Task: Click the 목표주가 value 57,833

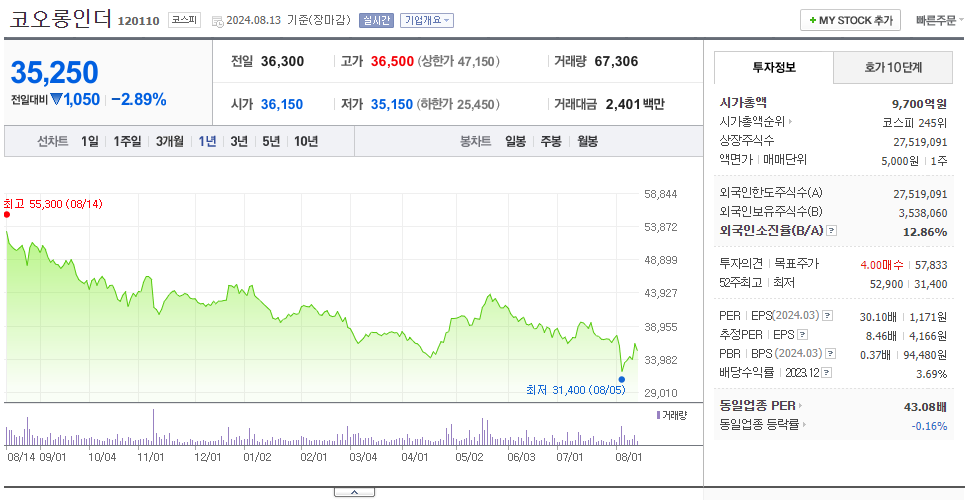Action: coord(931,265)
